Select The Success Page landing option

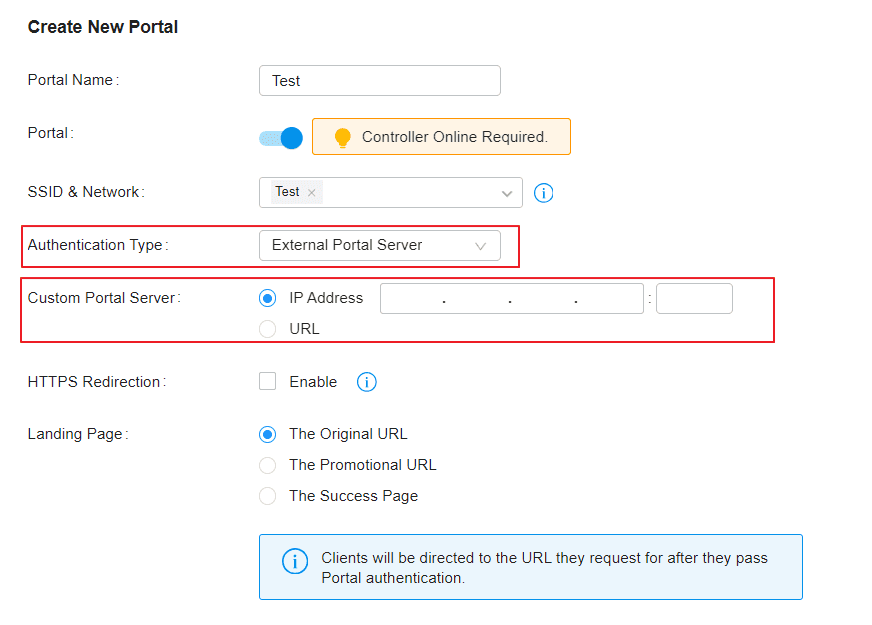(x=267, y=495)
